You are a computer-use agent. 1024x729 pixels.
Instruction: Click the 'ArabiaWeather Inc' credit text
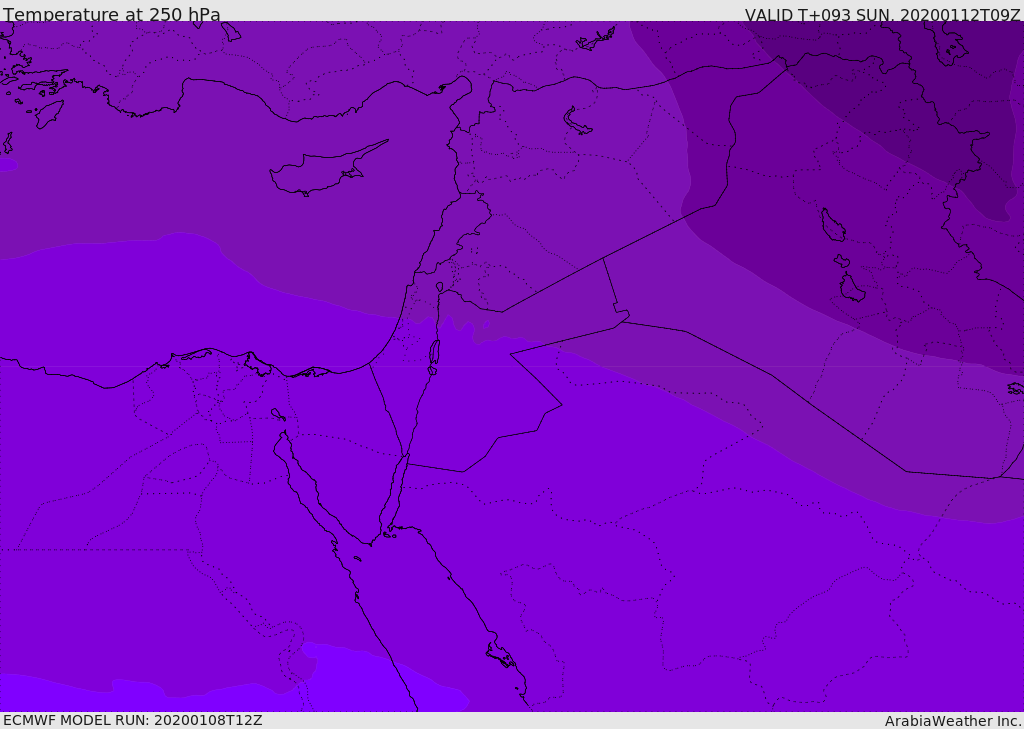(952, 721)
